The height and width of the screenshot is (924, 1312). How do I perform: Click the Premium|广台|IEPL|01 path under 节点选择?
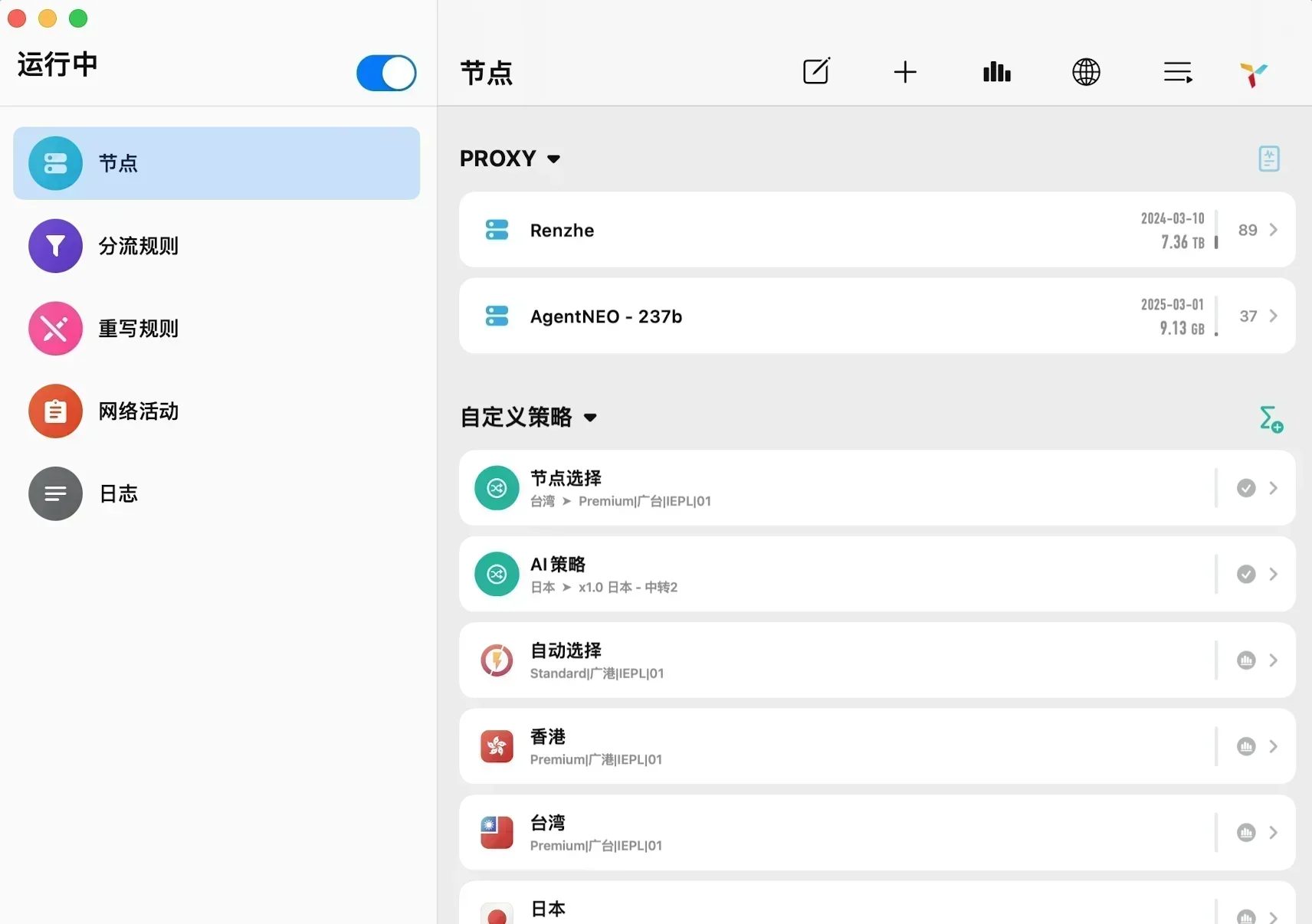(645, 501)
